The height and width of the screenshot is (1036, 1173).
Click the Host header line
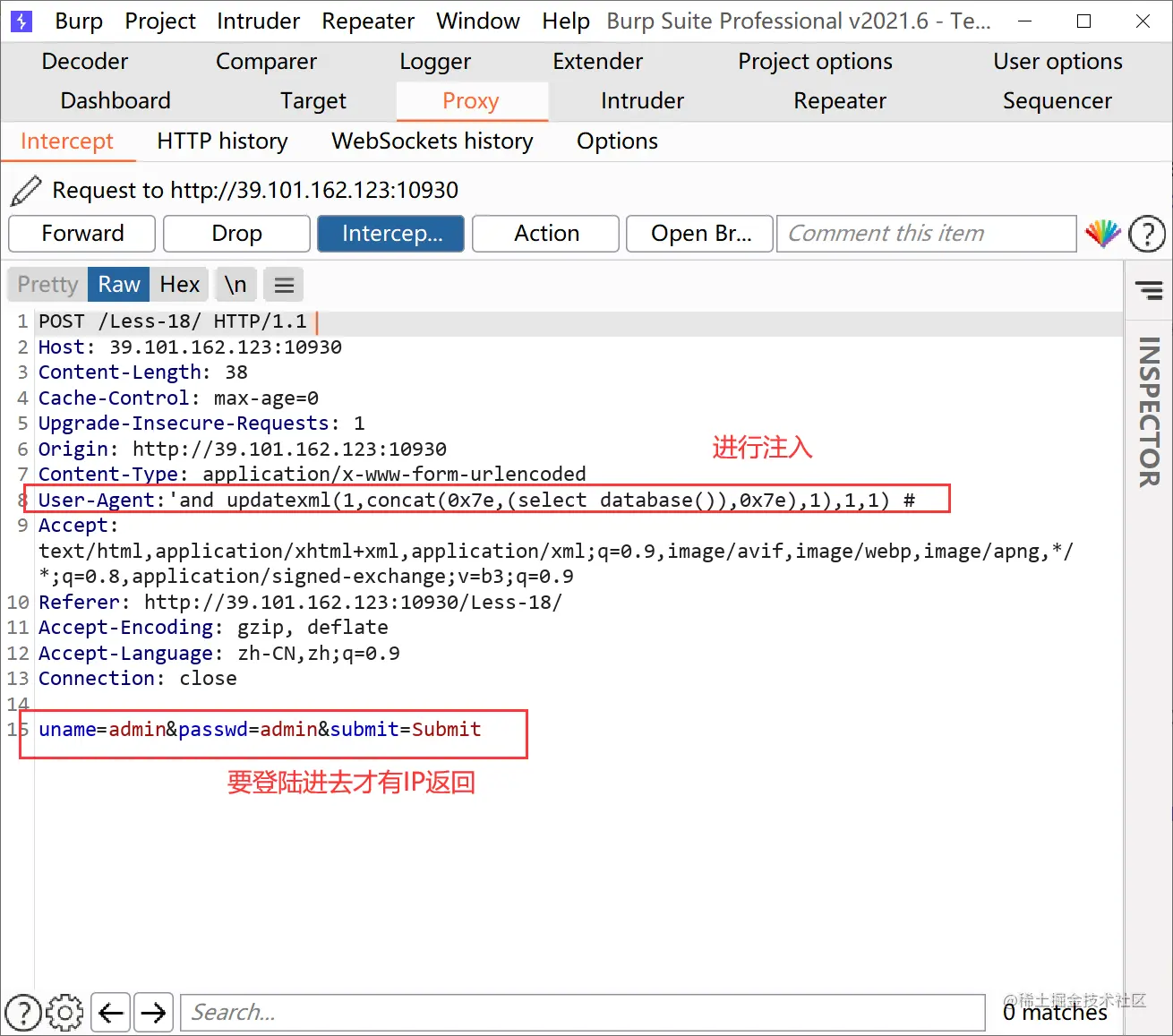point(190,347)
